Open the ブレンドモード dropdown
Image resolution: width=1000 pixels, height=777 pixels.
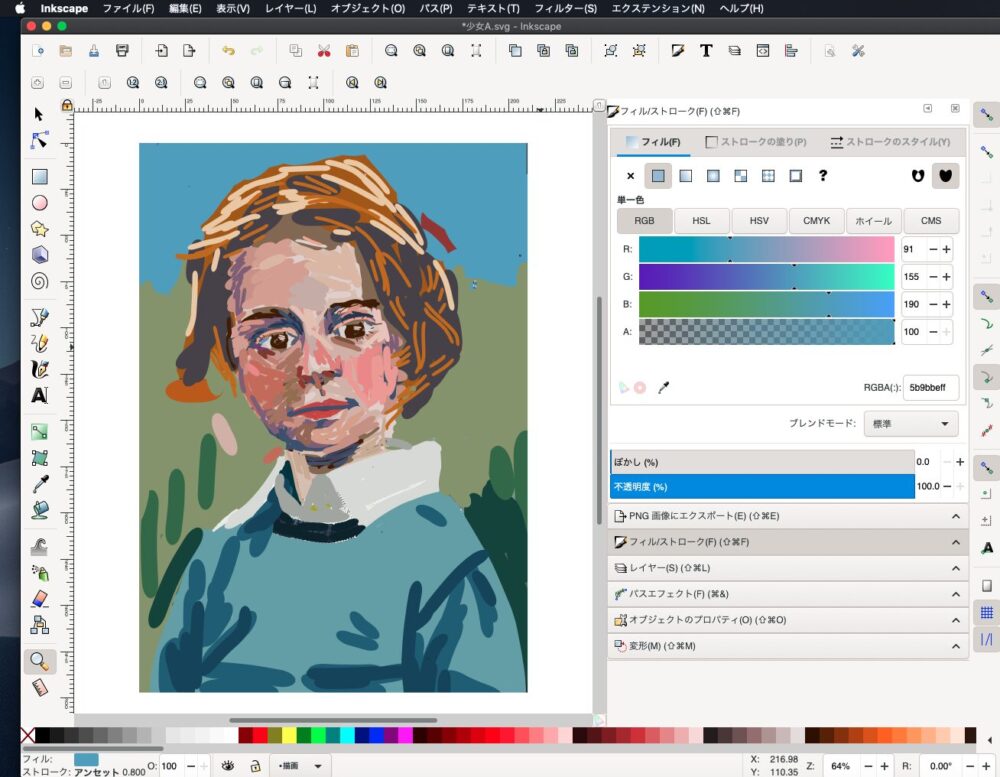[911, 424]
